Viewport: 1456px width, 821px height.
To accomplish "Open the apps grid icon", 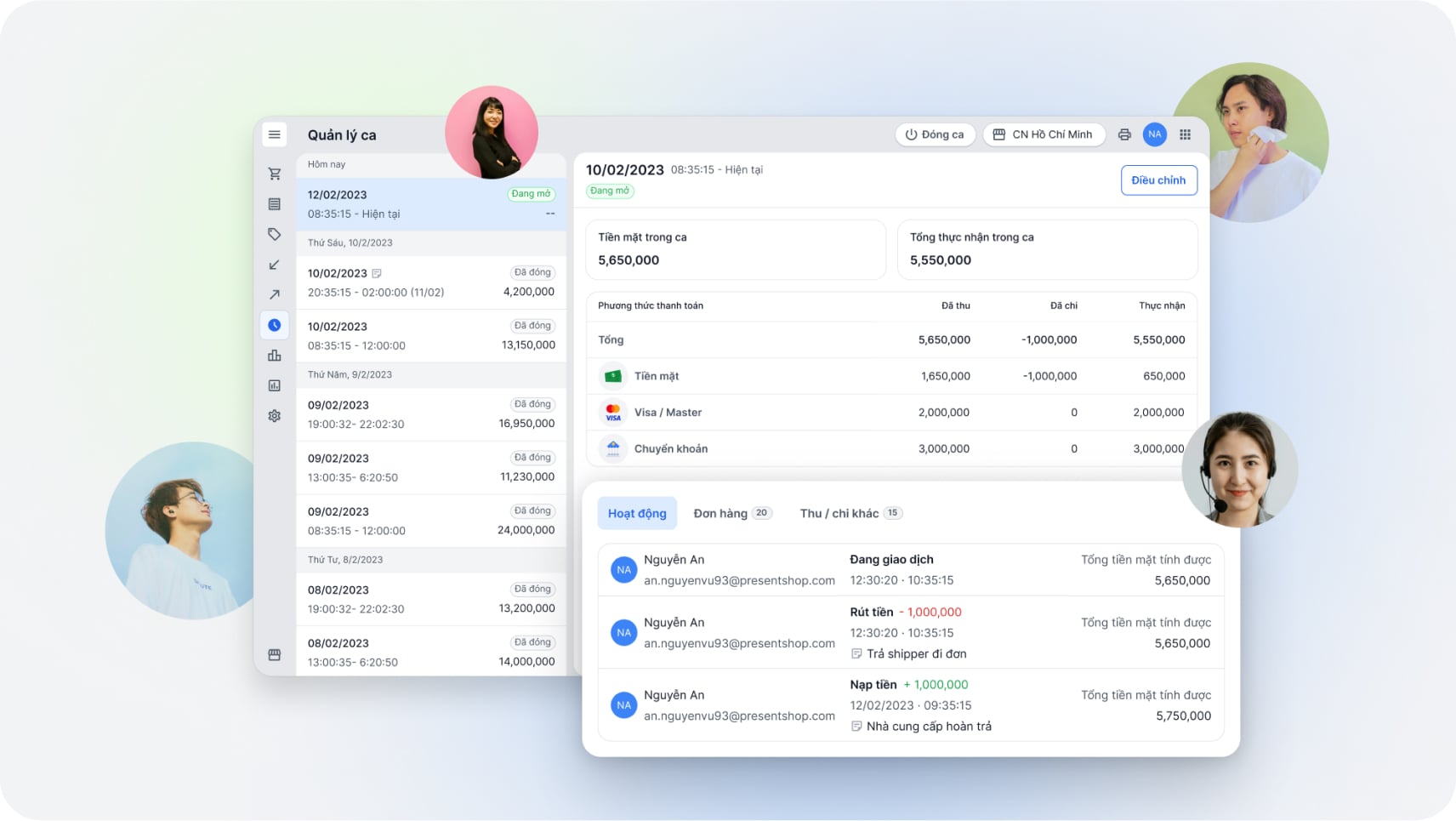I will point(1185,134).
